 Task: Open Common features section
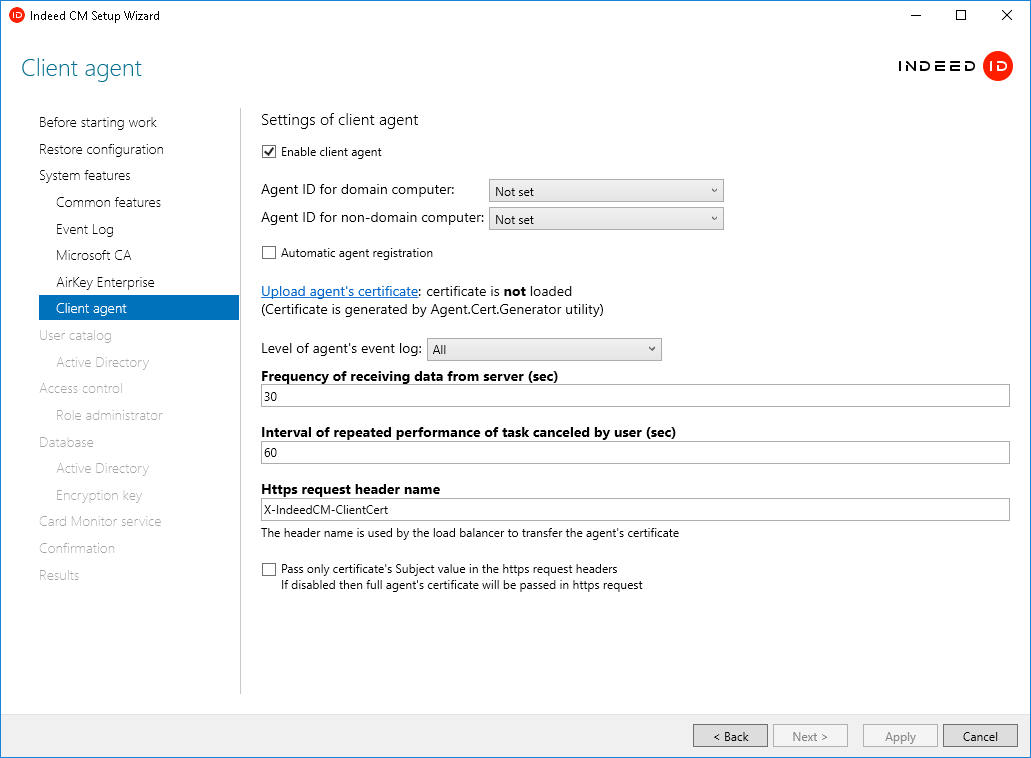click(108, 202)
